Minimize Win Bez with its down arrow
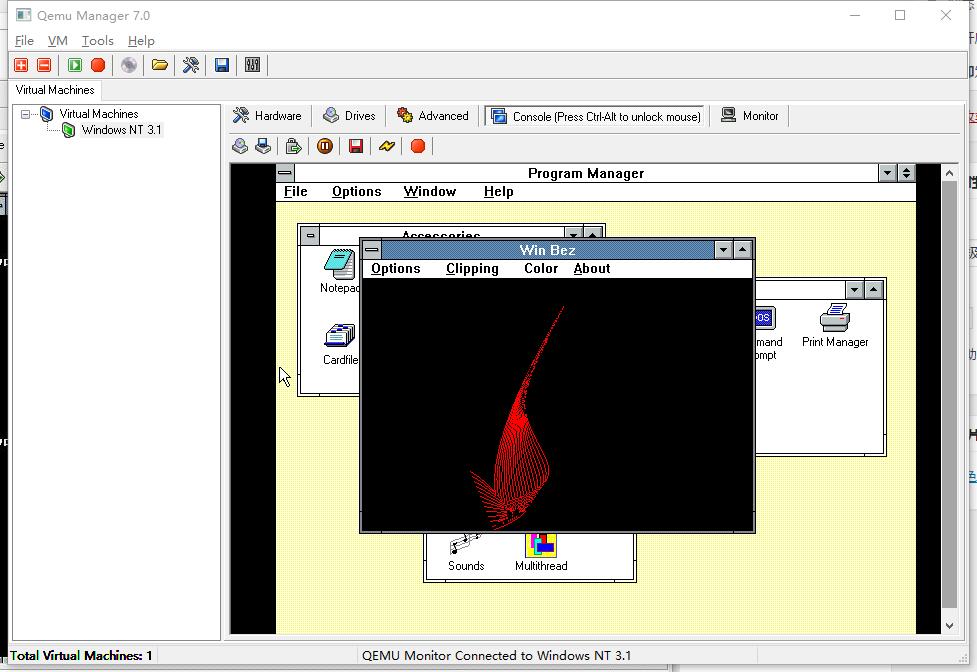This screenshot has height=672, width=977. tap(723, 250)
